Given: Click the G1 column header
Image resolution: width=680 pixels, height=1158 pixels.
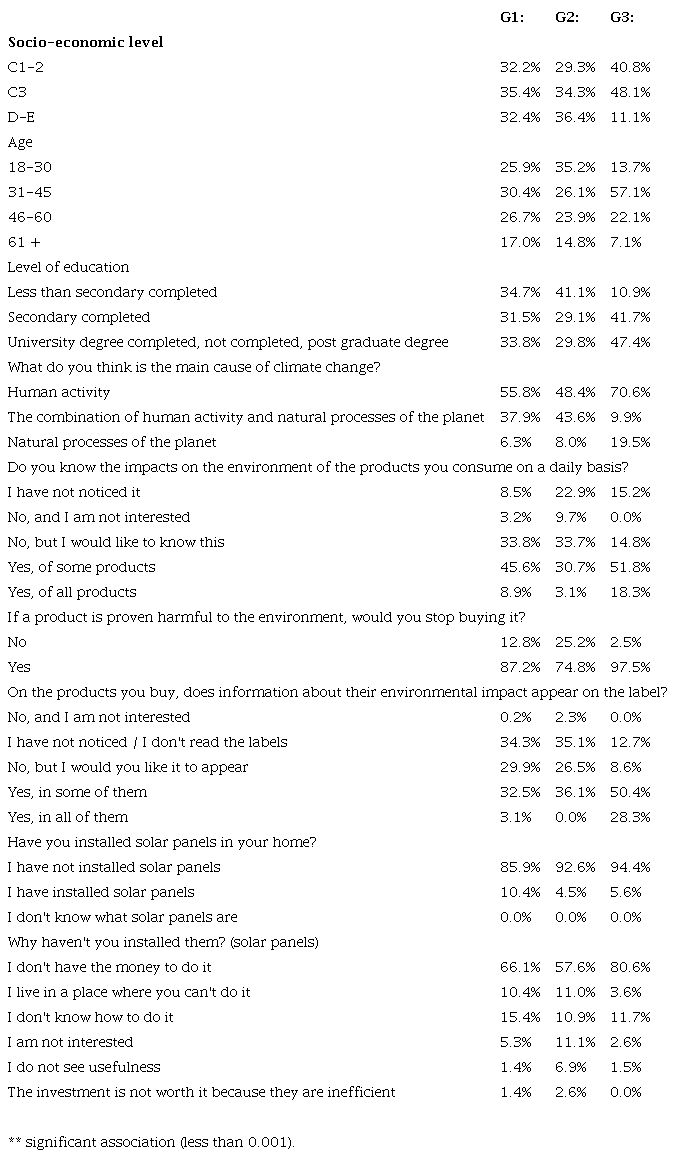Looking at the screenshot, I should click(x=514, y=17).
